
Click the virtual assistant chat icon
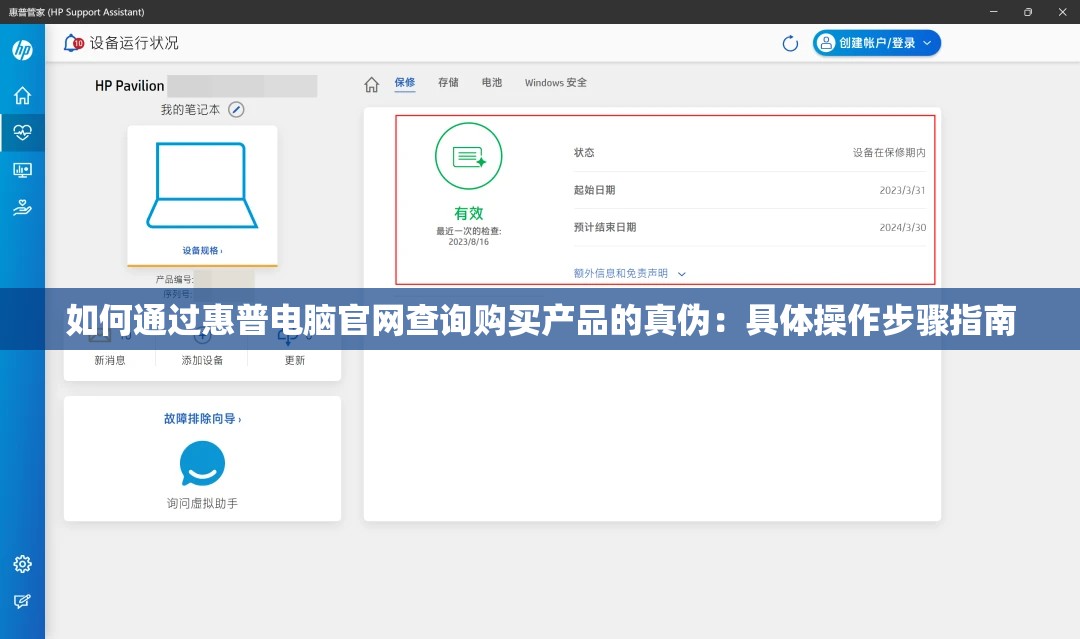[202, 463]
